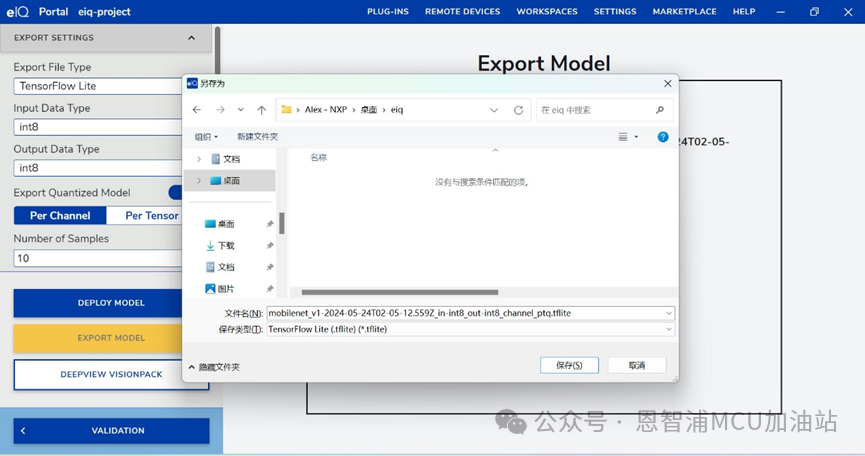The width and height of the screenshot is (865, 456).
Task: Open the save type TensorFlow Lite dropdown
Action: click(471, 329)
